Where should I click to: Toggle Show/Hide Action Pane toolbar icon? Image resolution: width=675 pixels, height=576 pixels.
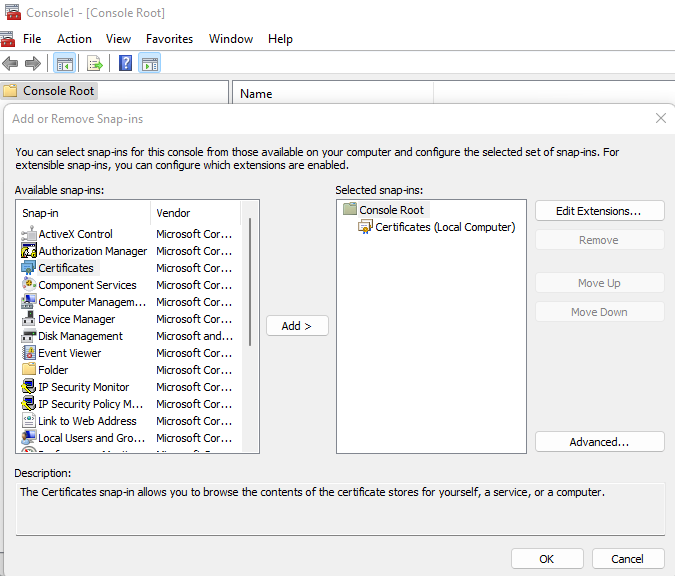149,64
